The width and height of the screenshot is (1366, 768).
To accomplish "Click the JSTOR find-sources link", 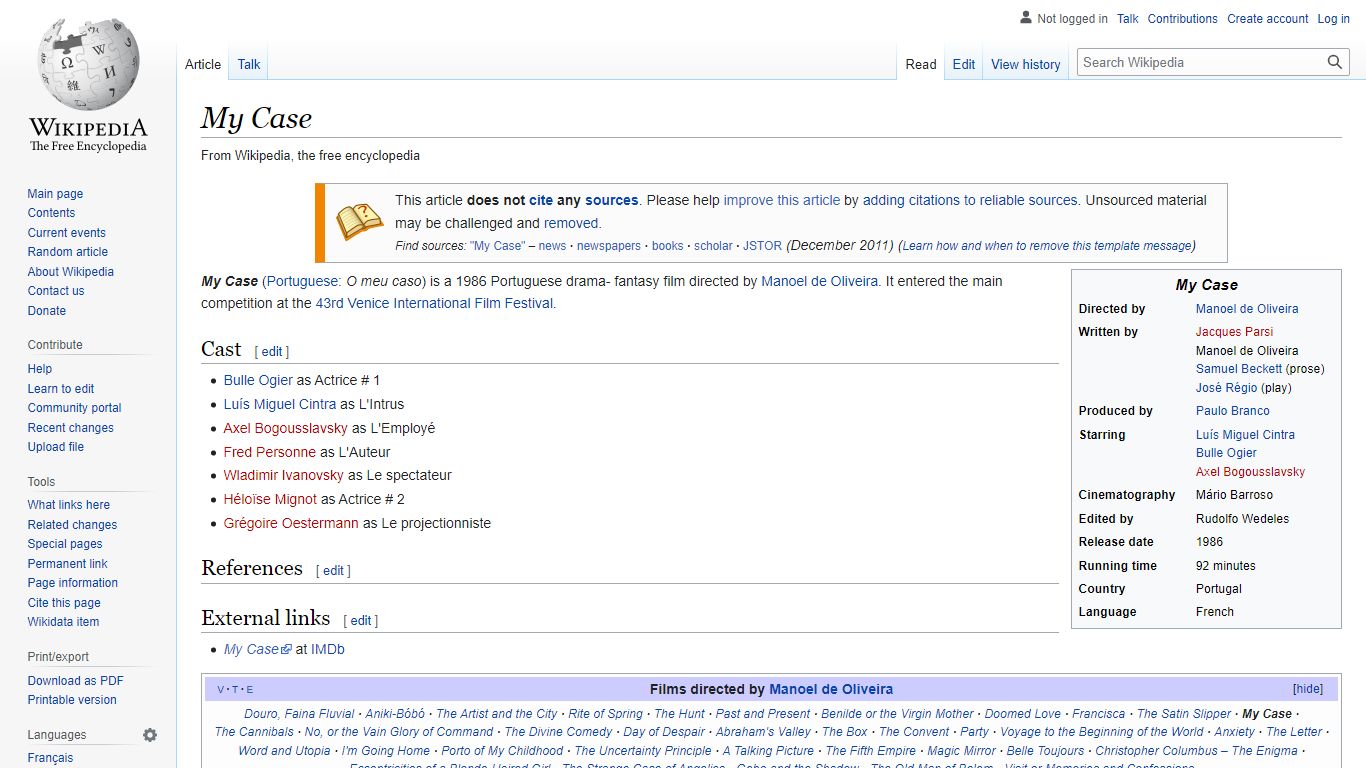I will (x=762, y=246).
